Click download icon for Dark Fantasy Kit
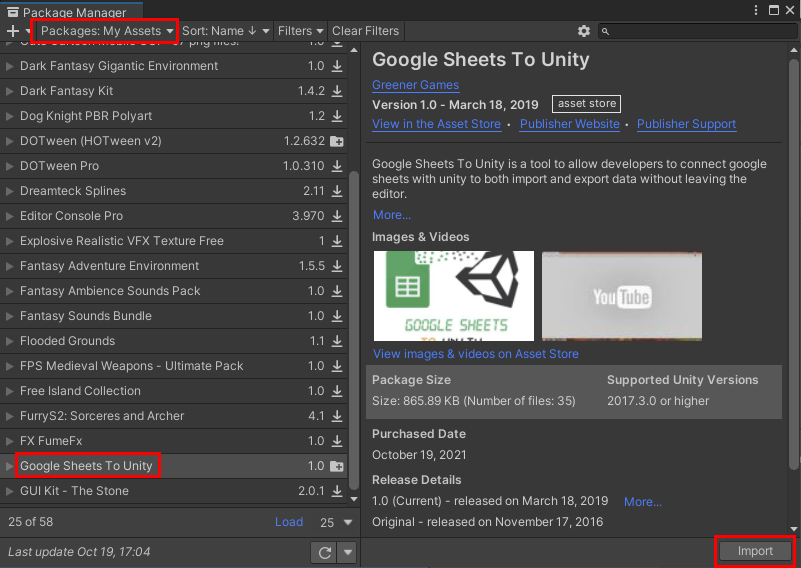Screen dimensions: 801x568 pos(337,91)
